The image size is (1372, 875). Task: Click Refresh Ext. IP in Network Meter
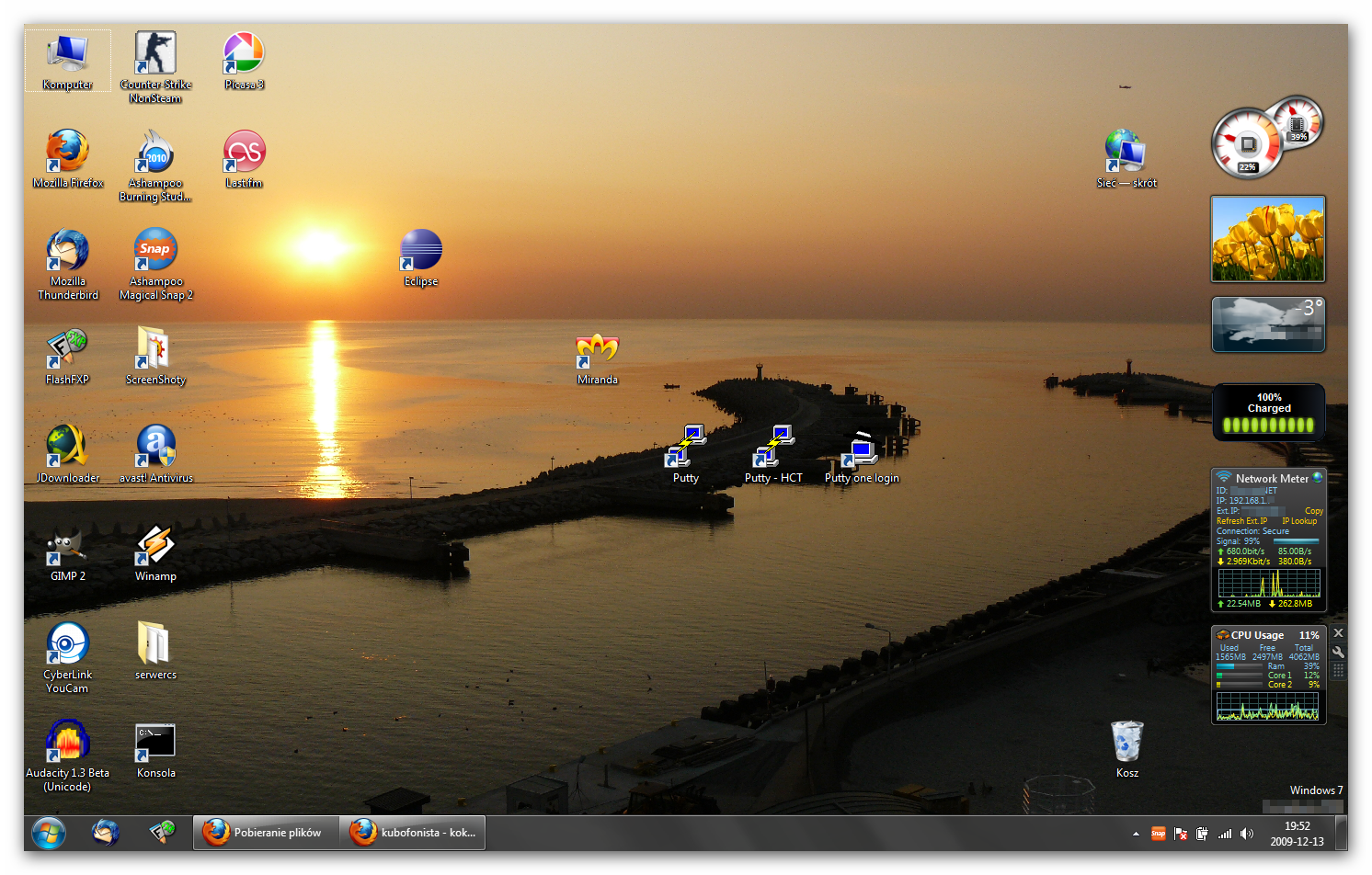tap(1241, 521)
